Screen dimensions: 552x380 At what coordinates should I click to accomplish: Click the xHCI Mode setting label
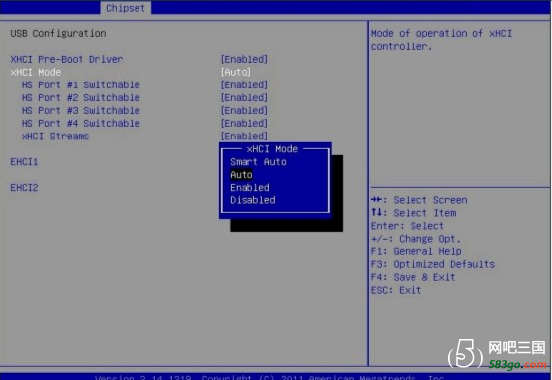36,72
